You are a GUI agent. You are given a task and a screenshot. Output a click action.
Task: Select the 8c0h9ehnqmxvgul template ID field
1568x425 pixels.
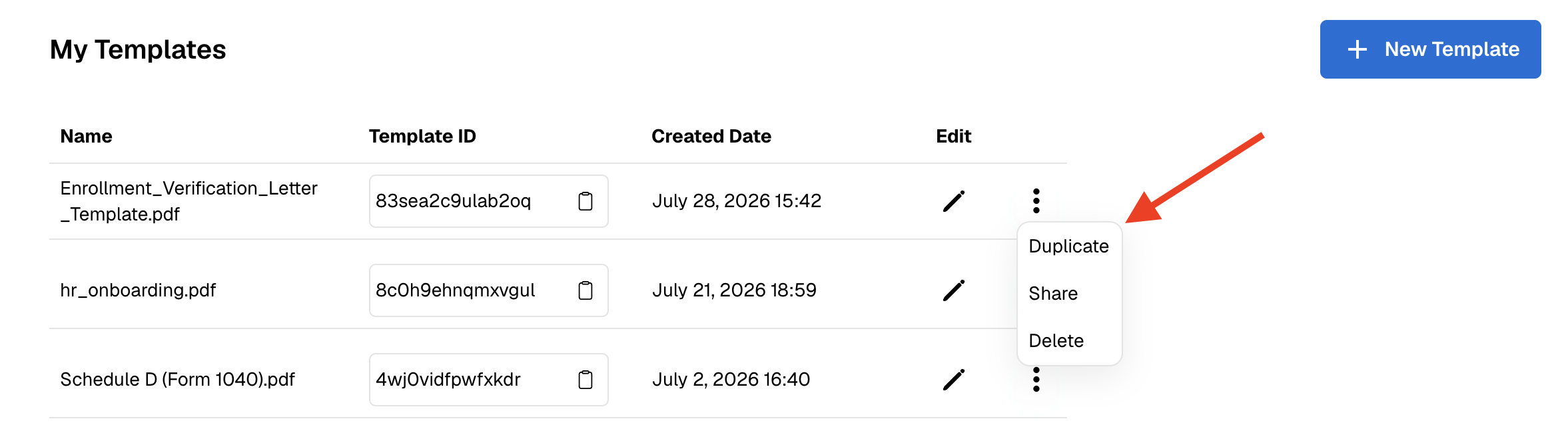488,290
